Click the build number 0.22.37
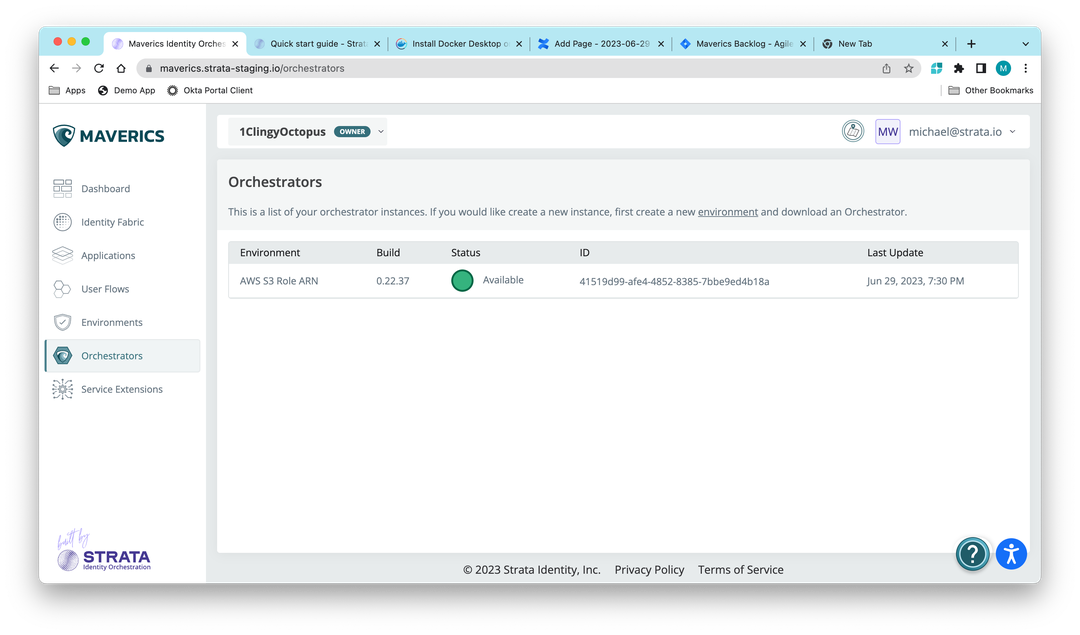 pos(393,281)
